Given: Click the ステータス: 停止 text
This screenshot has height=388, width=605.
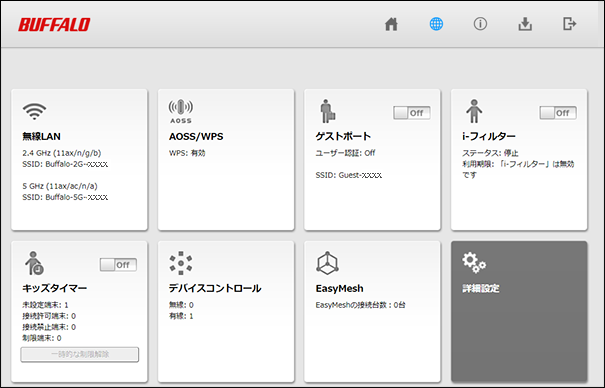Looking at the screenshot, I should pyautogui.click(x=490, y=153).
